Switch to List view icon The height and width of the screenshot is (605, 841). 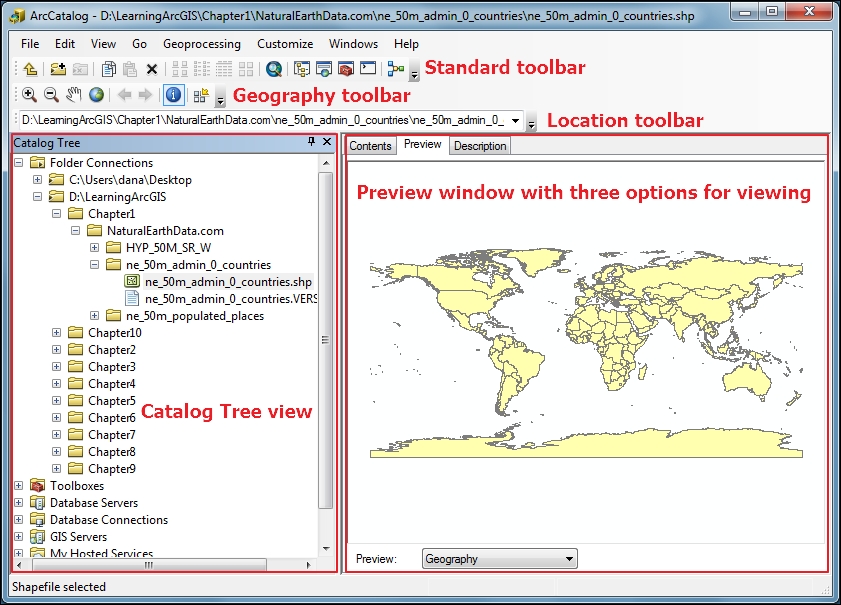coord(202,69)
